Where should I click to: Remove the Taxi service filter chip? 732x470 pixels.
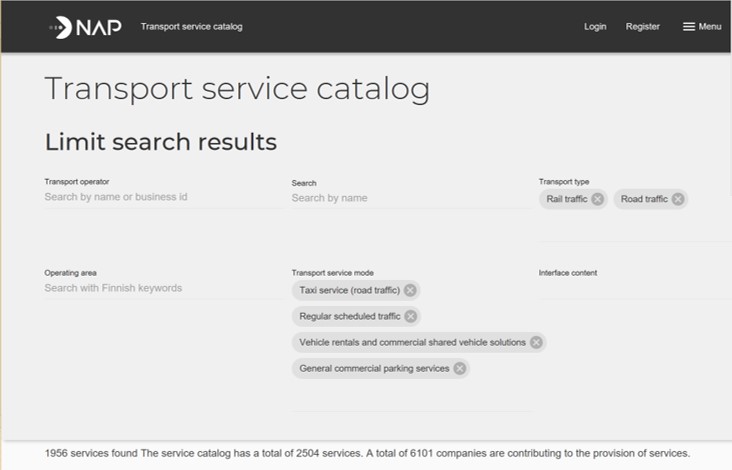[x=410, y=290]
